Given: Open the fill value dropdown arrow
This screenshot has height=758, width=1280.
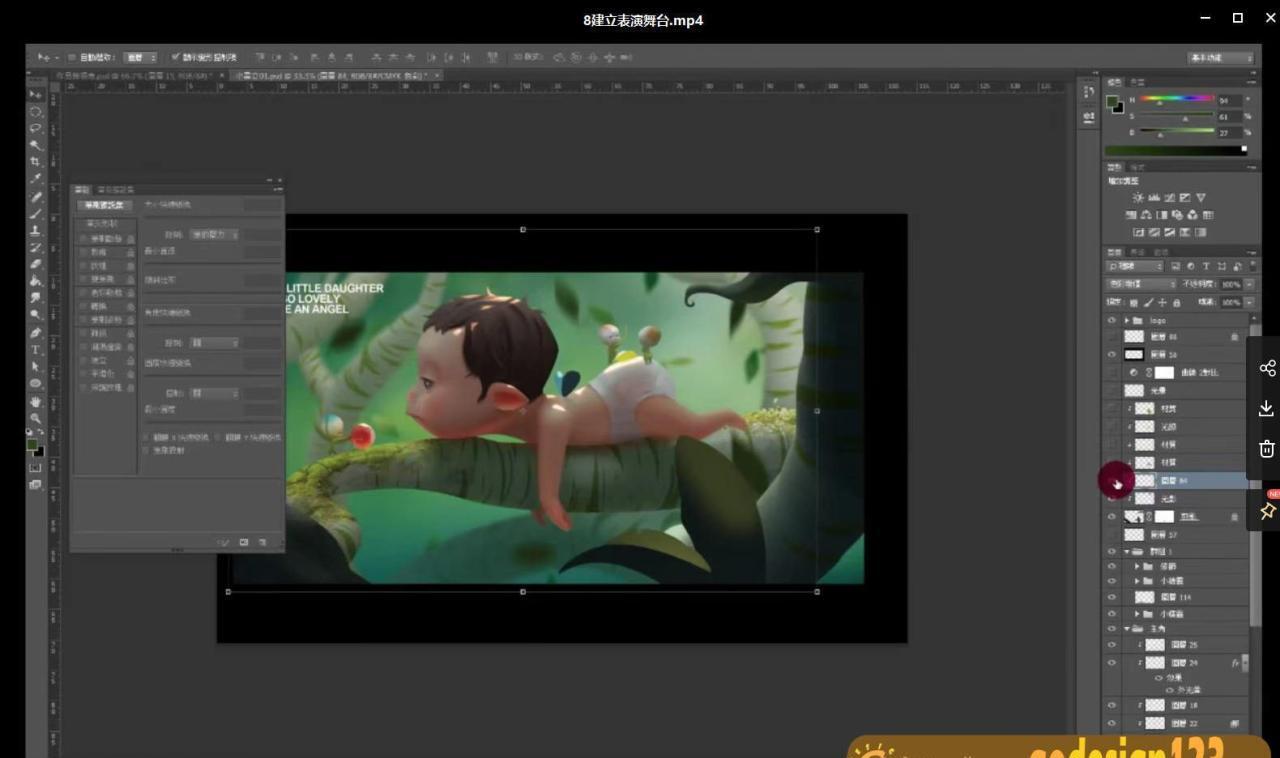Looking at the screenshot, I should pos(1248,302).
